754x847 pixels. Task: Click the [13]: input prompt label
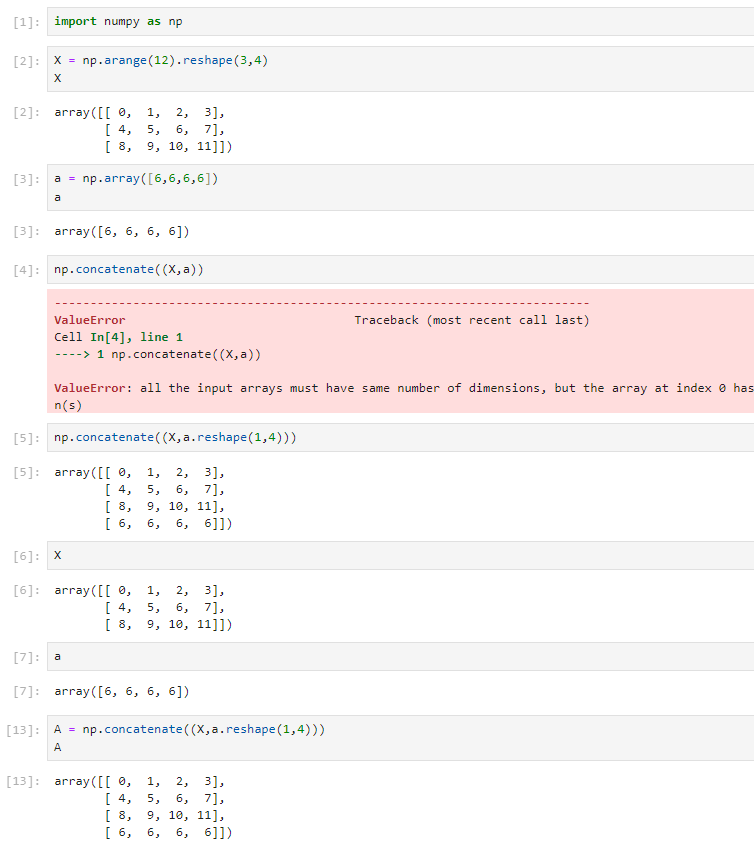point(23,730)
